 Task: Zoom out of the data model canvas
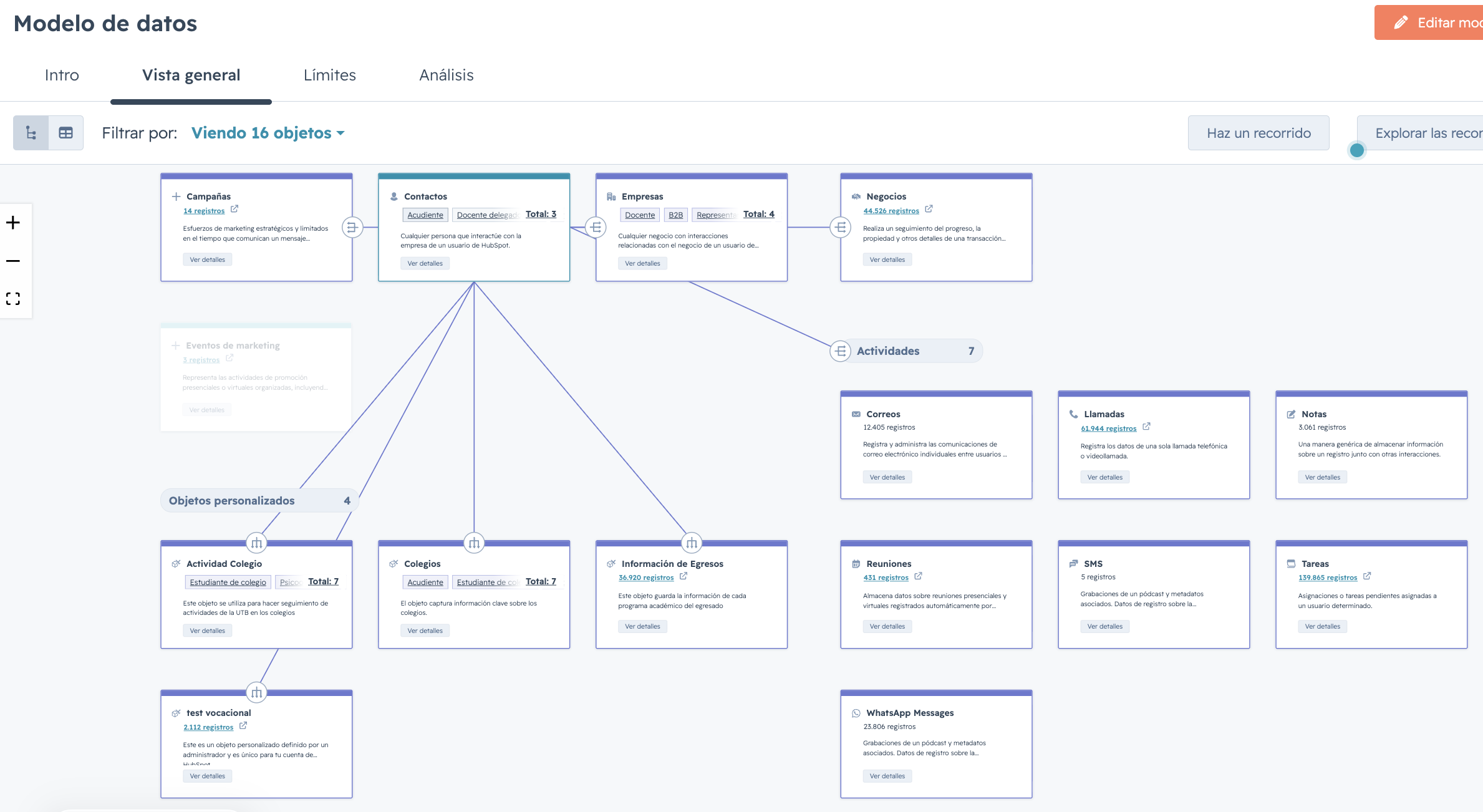tap(13, 261)
